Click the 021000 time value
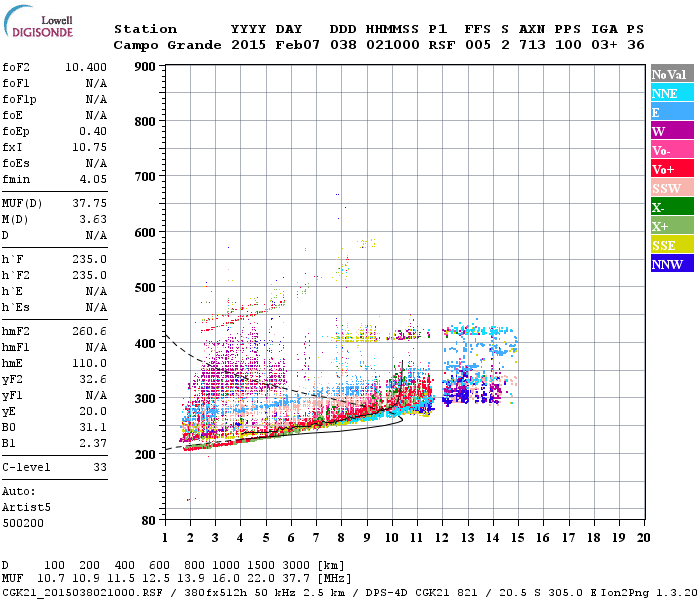 [393, 45]
